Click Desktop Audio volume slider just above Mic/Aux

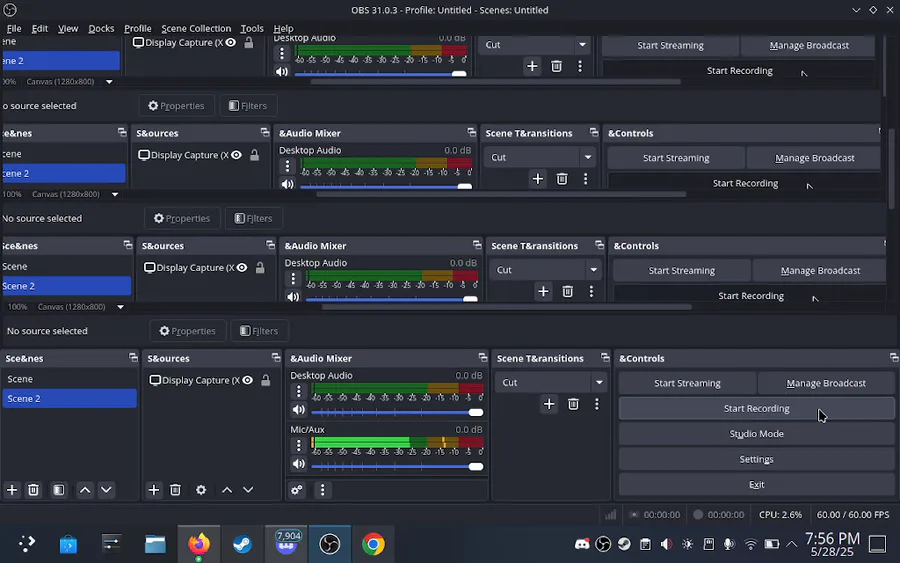coord(397,412)
